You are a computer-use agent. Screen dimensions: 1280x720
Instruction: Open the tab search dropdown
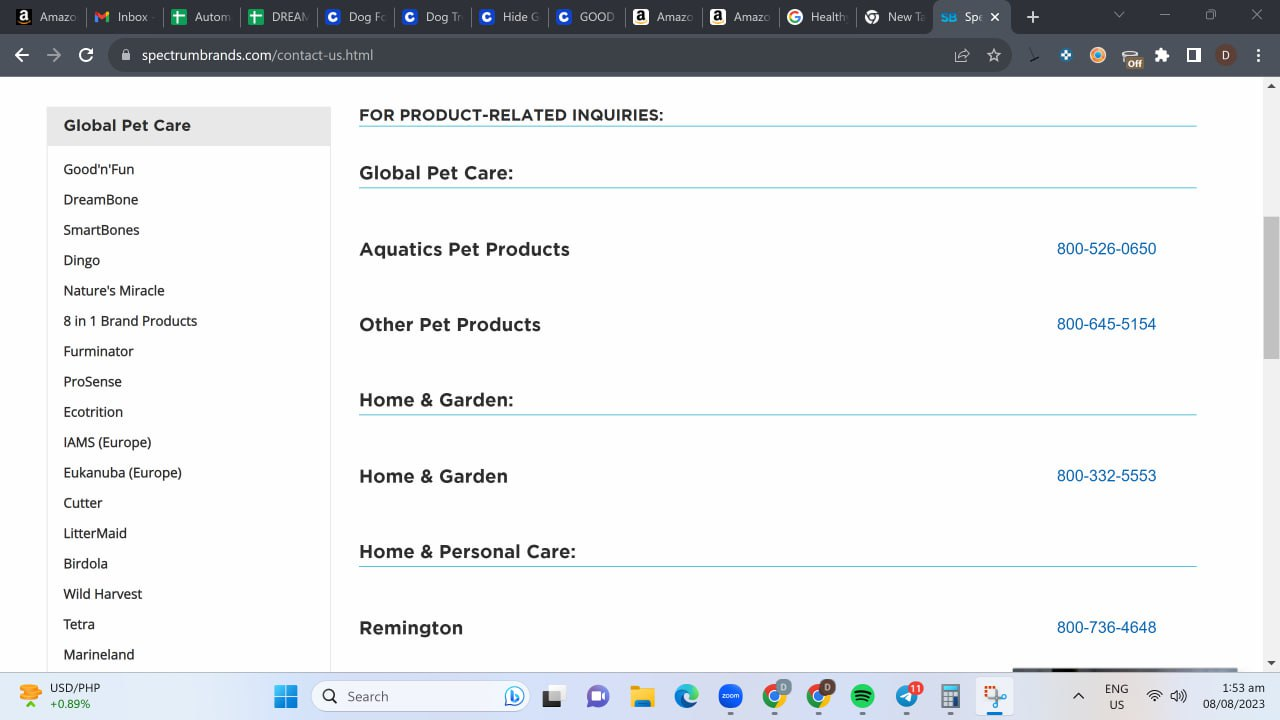pos(1119,15)
